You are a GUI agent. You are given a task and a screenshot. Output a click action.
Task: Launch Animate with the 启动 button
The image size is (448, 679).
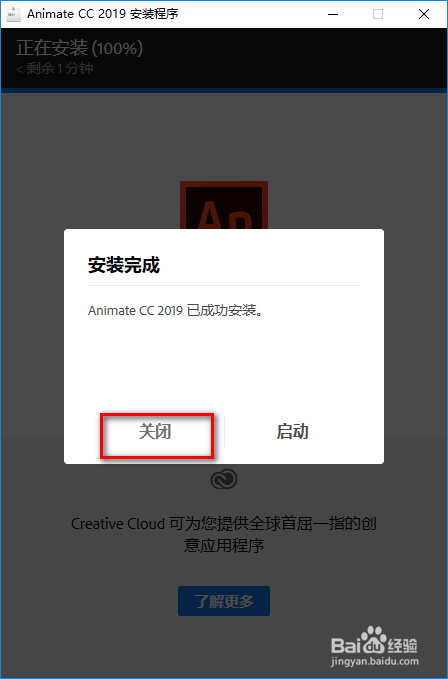coord(293,432)
